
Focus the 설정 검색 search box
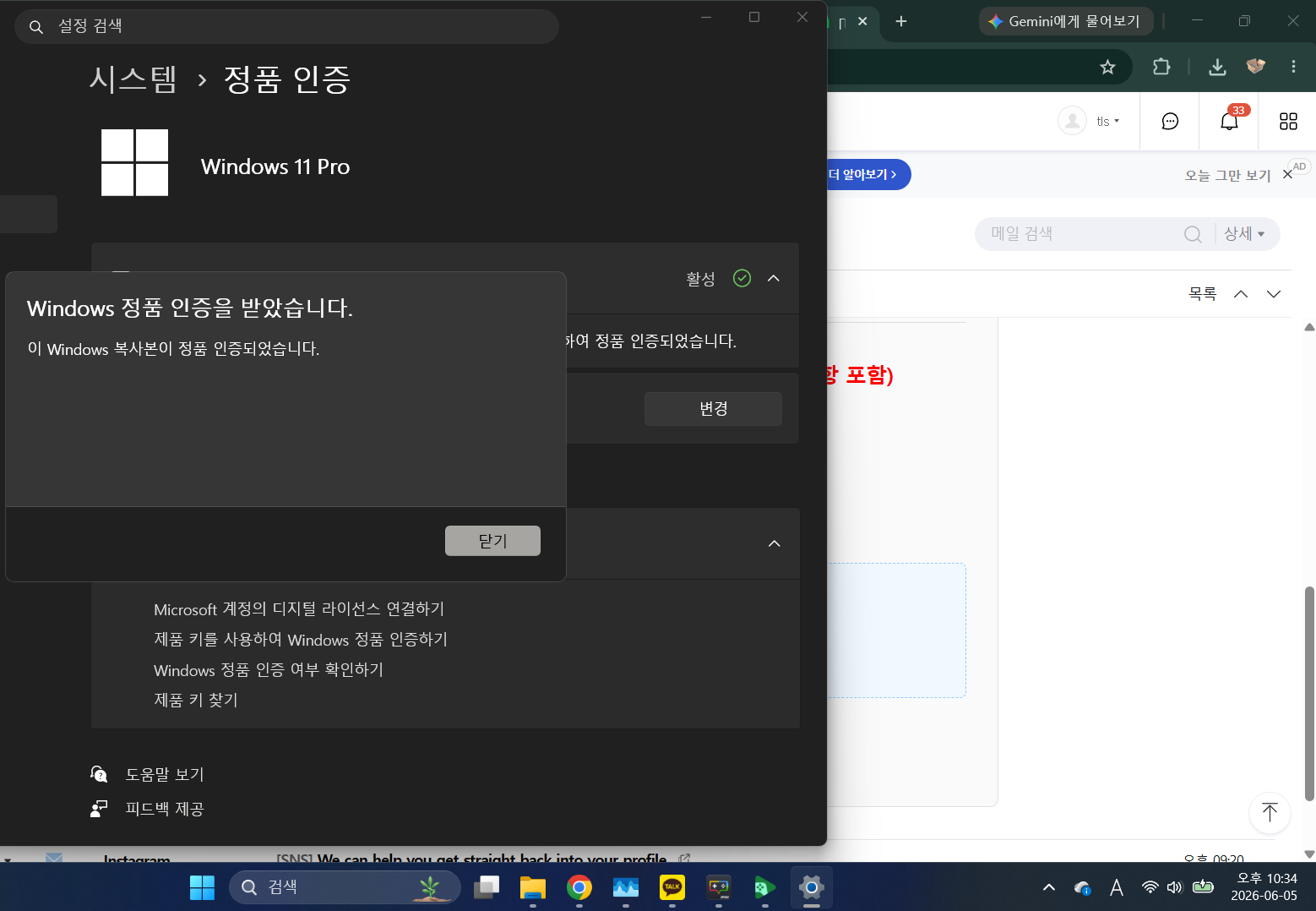pos(286,26)
